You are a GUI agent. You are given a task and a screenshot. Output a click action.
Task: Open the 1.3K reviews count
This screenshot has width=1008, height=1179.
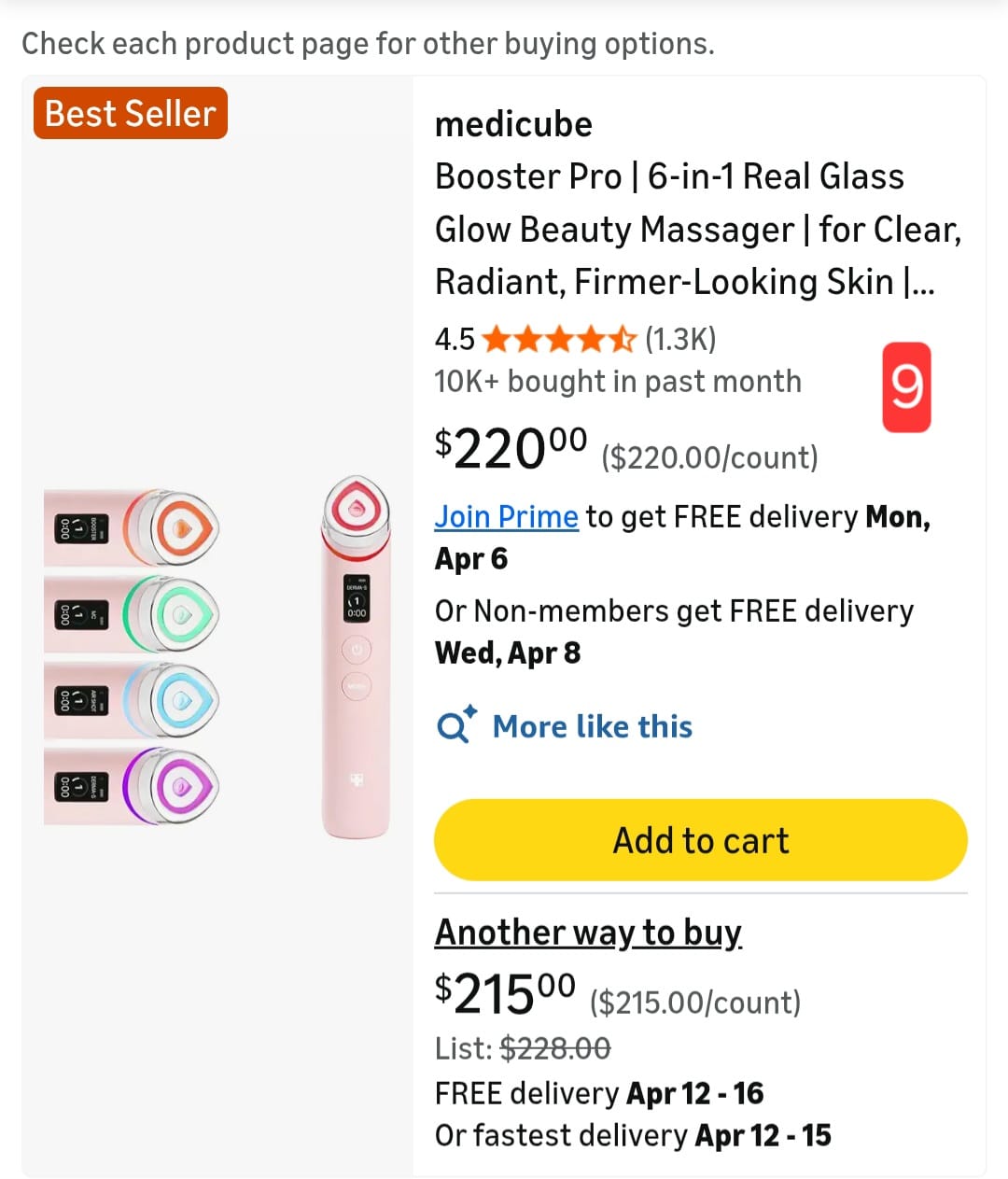[x=680, y=339]
